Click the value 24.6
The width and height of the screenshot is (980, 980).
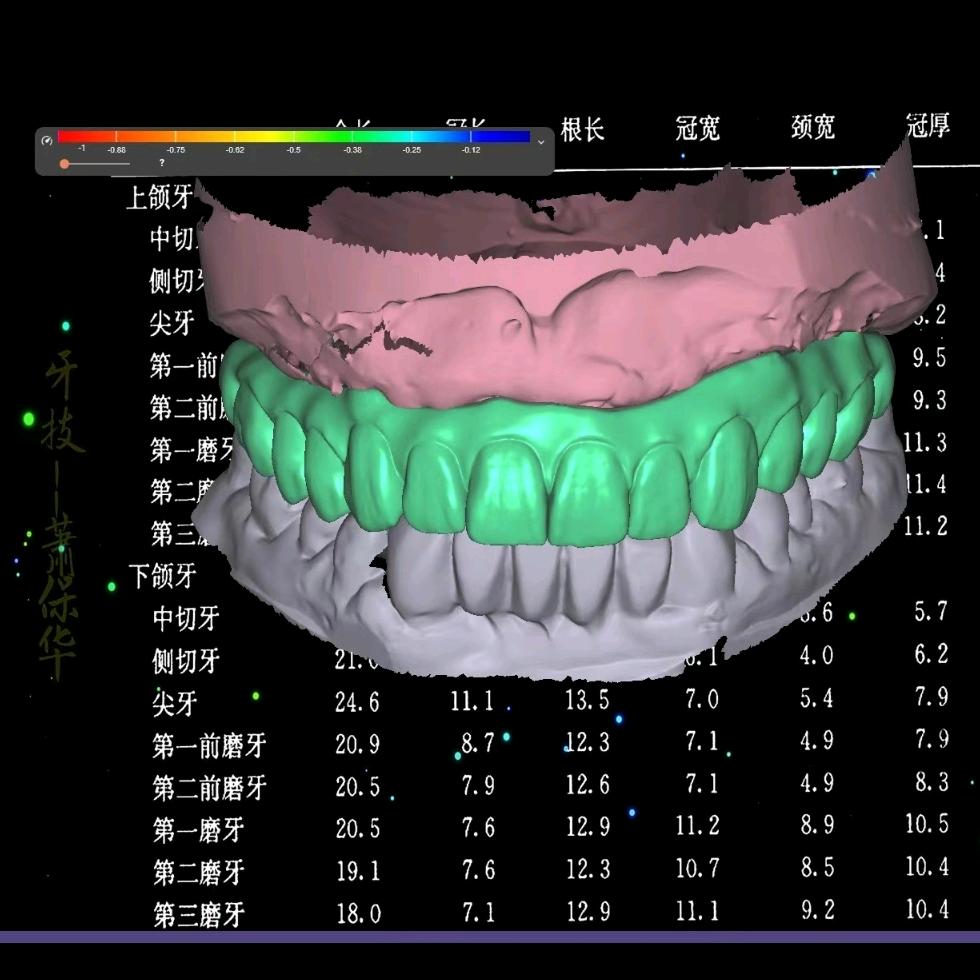[x=357, y=702]
